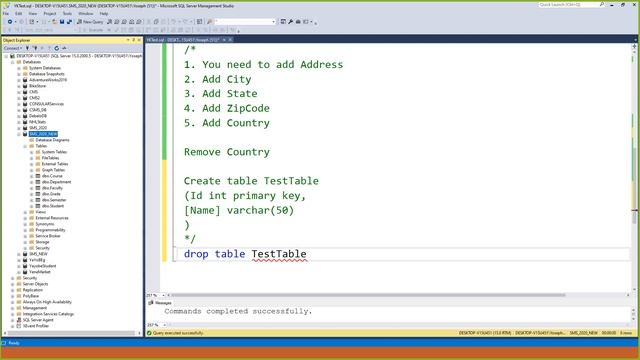Viewport: 640px width, 360px height.
Task: Collapse the Databases folder node
Action: (x=13, y=62)
